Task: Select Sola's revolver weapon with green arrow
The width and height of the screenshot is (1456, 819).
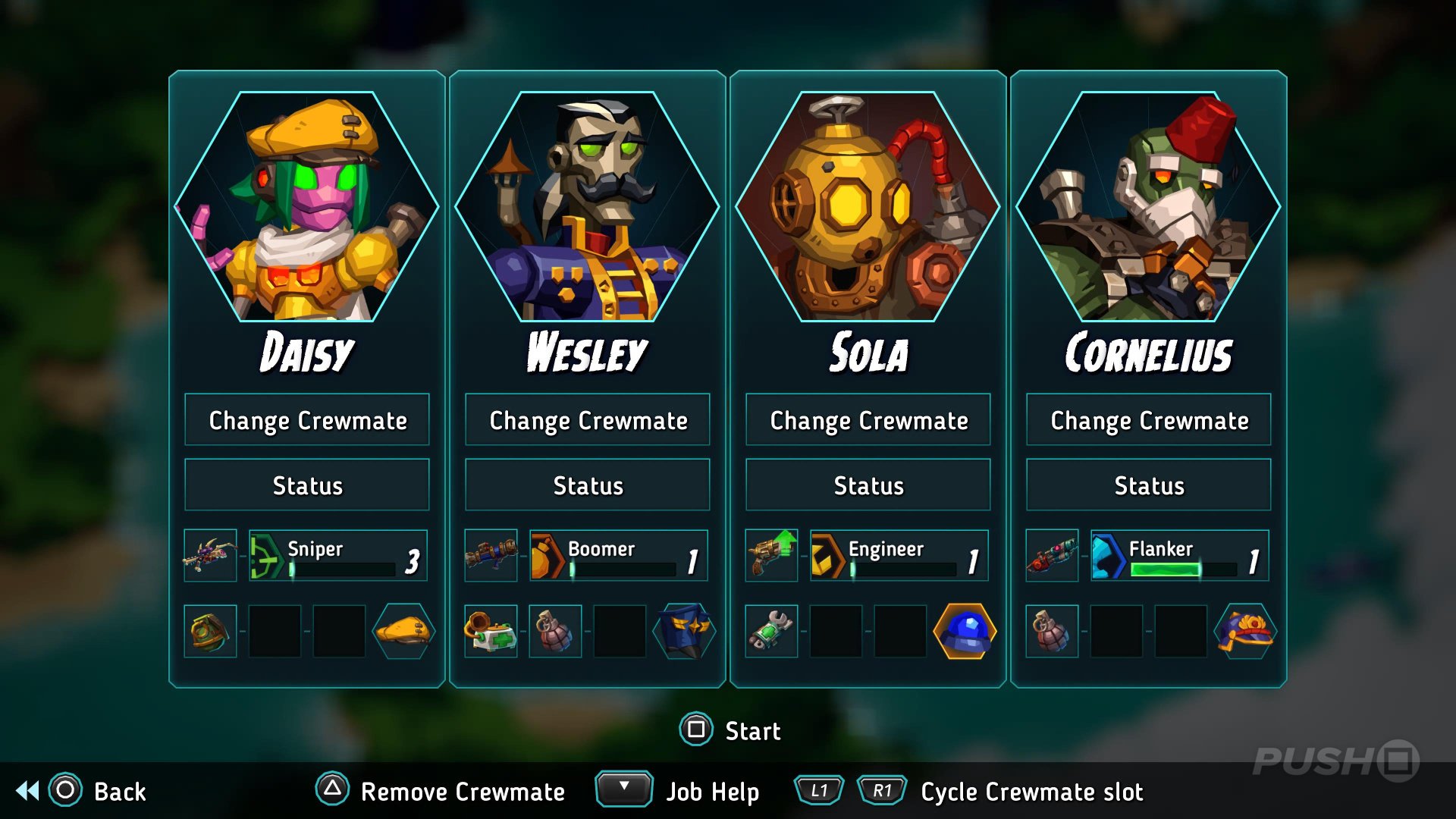Action: tap(771, 556)
